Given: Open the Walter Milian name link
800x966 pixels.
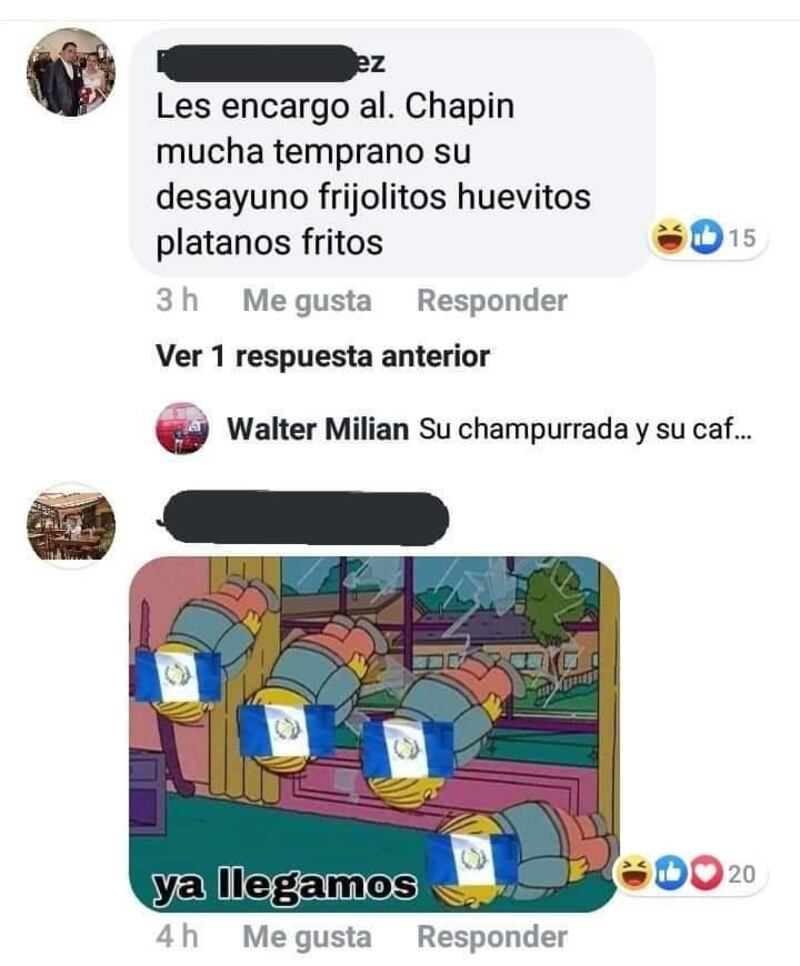Looking at the screenshot, I should (x=318, y=429).
